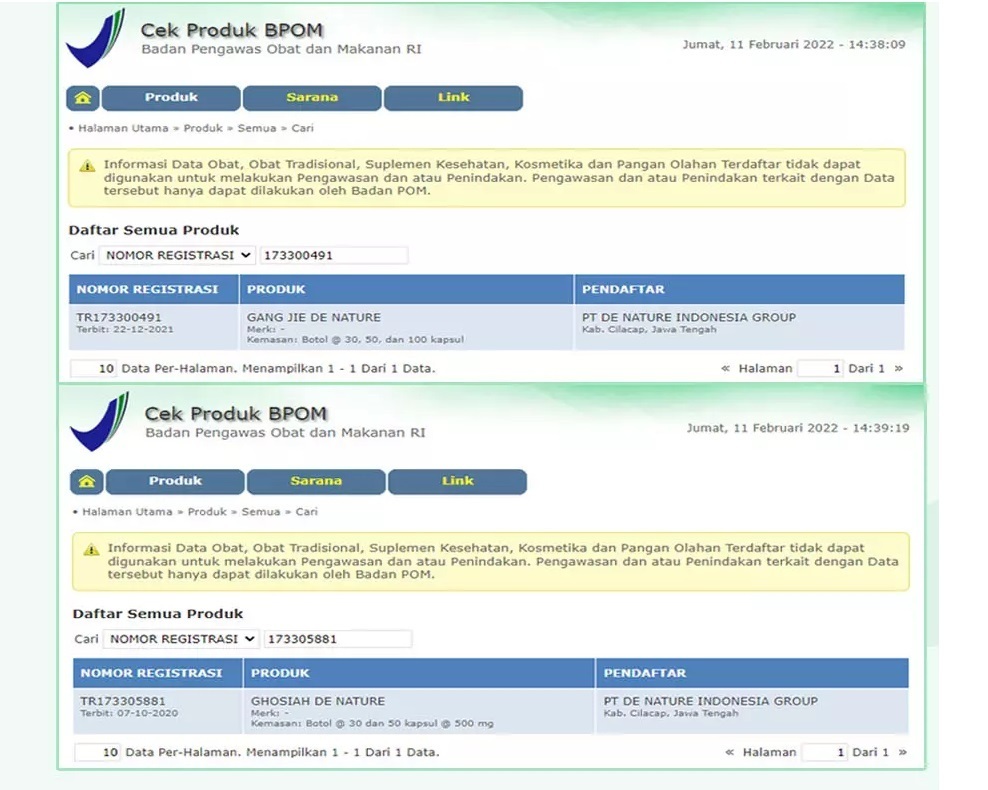Viewport: 988px width, 790px height.
Task: Click Semua breadcrumb in the top panel
Action: (x=256, y=128)
